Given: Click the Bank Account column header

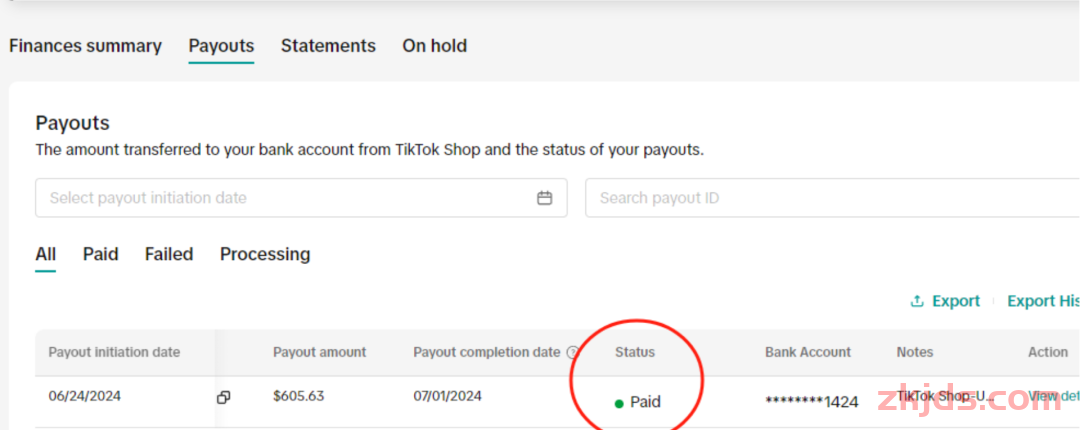Looking at the screenshot, I should click(808, 352).
